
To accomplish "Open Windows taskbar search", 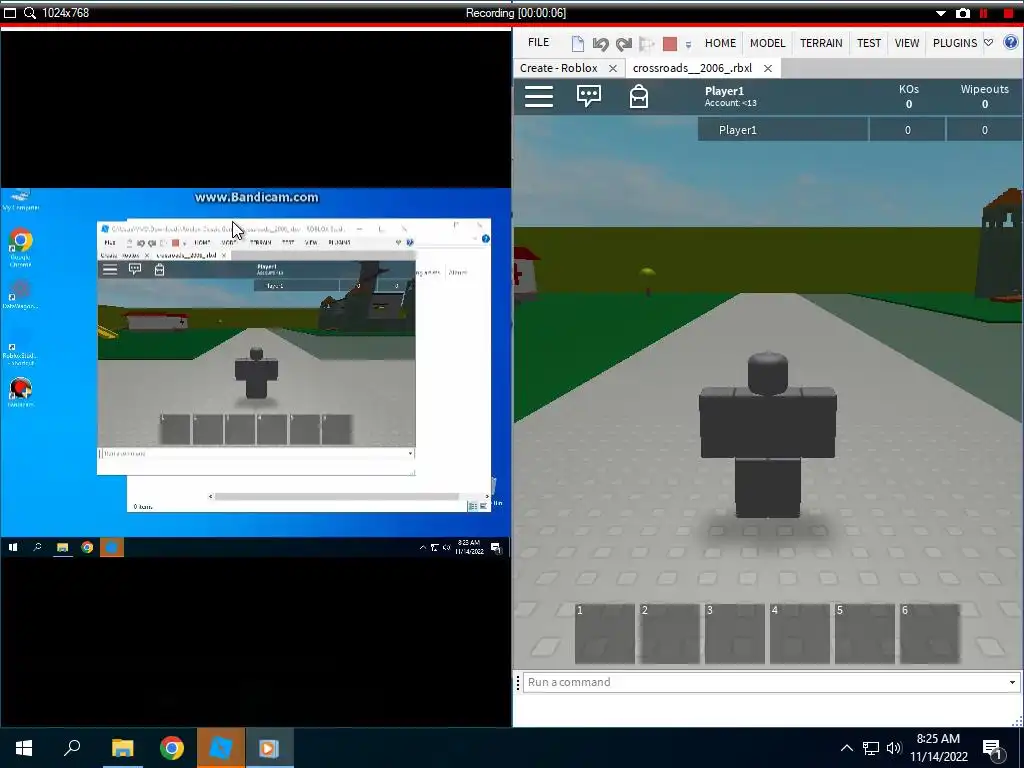I will point(72,748).
